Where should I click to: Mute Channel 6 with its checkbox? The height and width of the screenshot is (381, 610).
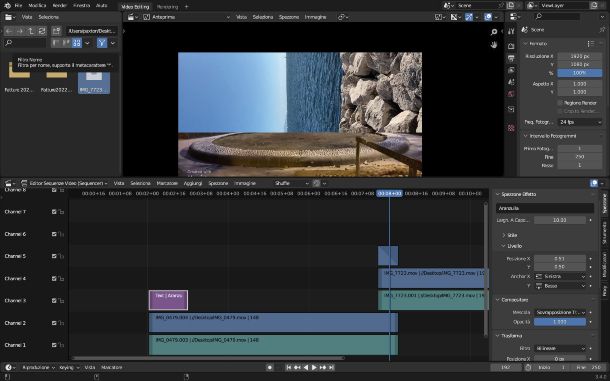(54, 234)
